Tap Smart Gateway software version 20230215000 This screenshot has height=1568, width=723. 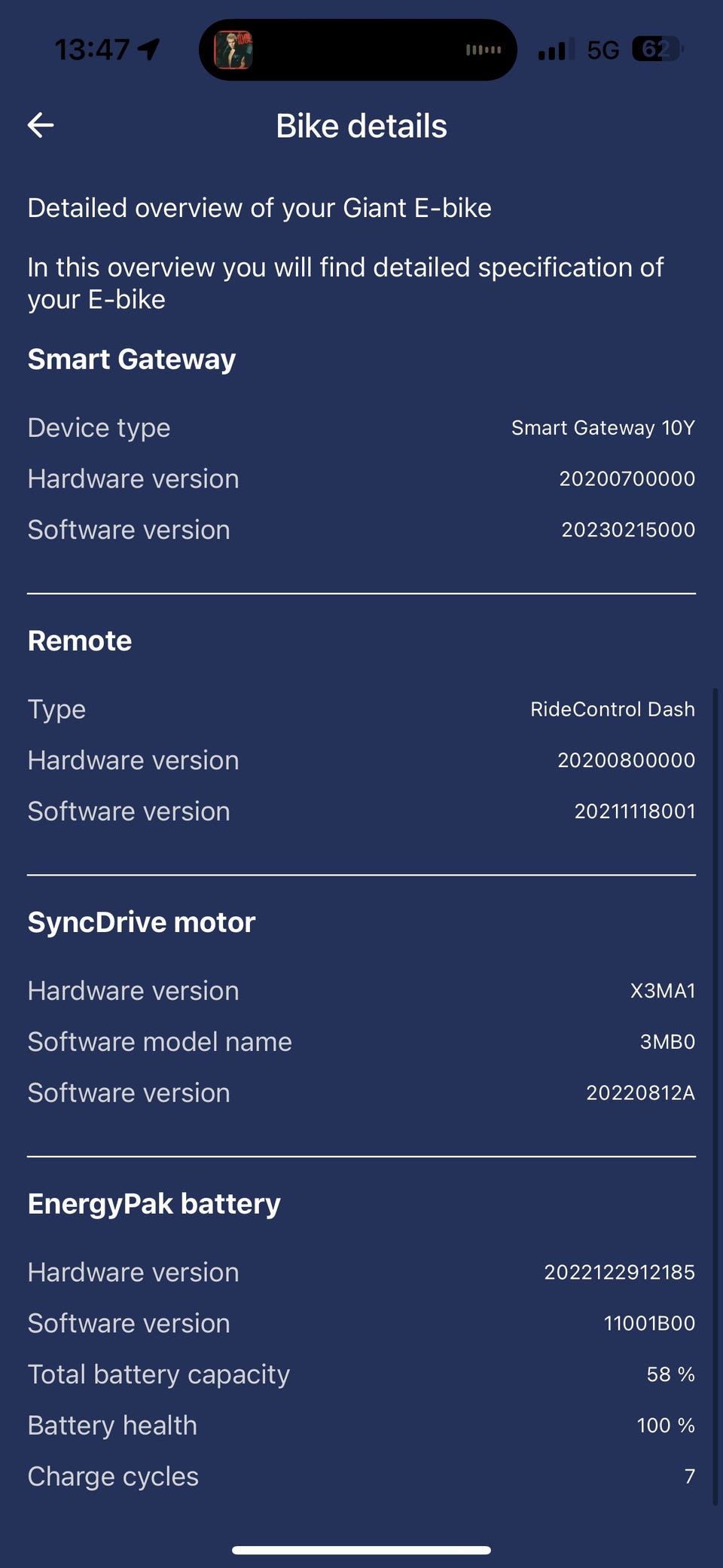(x=627, y=530)
